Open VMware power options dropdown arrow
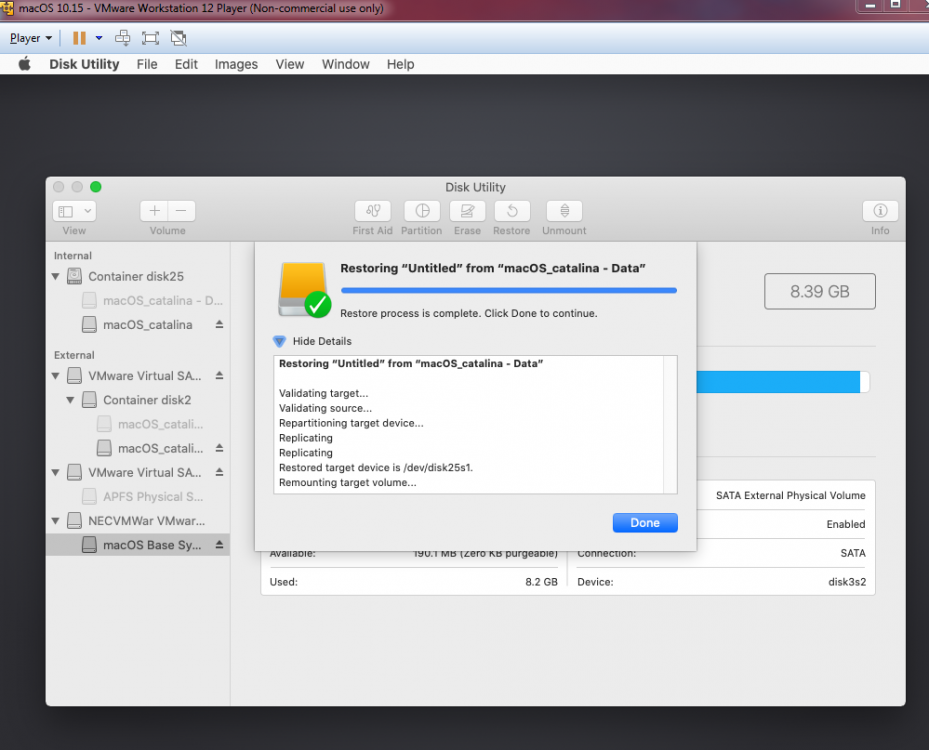Image resolution: width=929 pixels, height=750 pixels. pyautogui.click(x=99, y=38)
